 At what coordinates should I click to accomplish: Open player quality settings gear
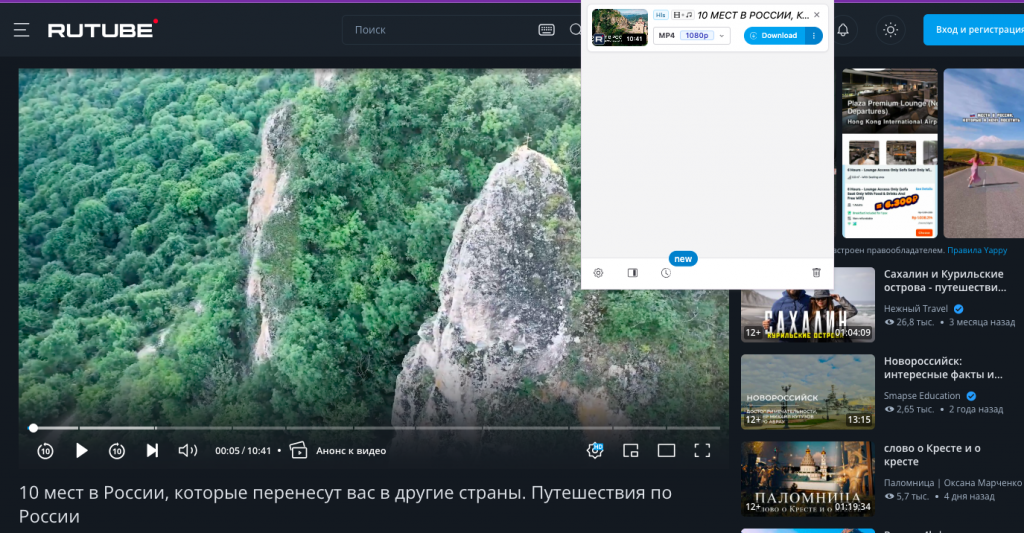(x=595, y=451)
